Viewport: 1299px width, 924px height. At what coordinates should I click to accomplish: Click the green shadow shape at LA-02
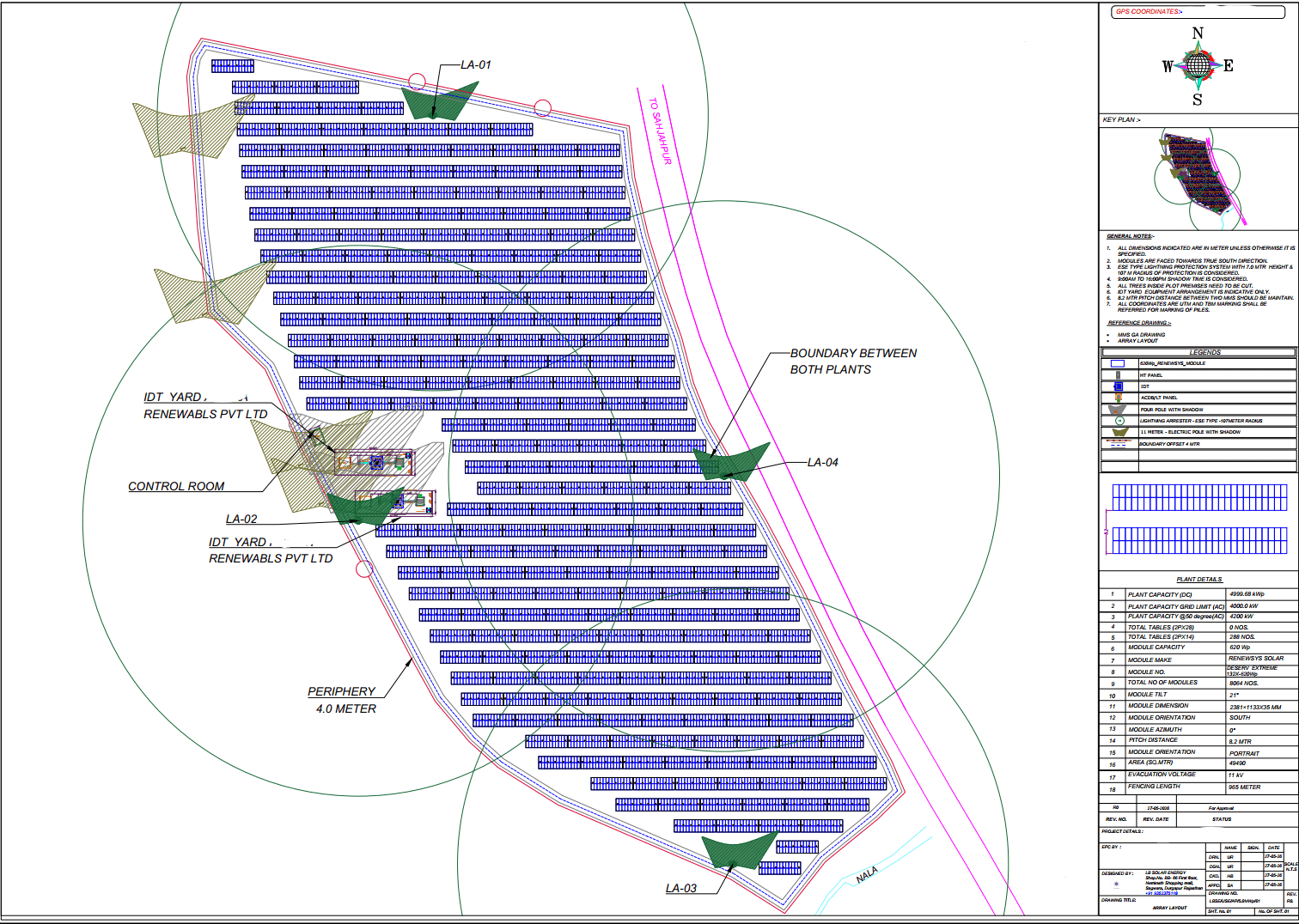click(x=365, y=506)
